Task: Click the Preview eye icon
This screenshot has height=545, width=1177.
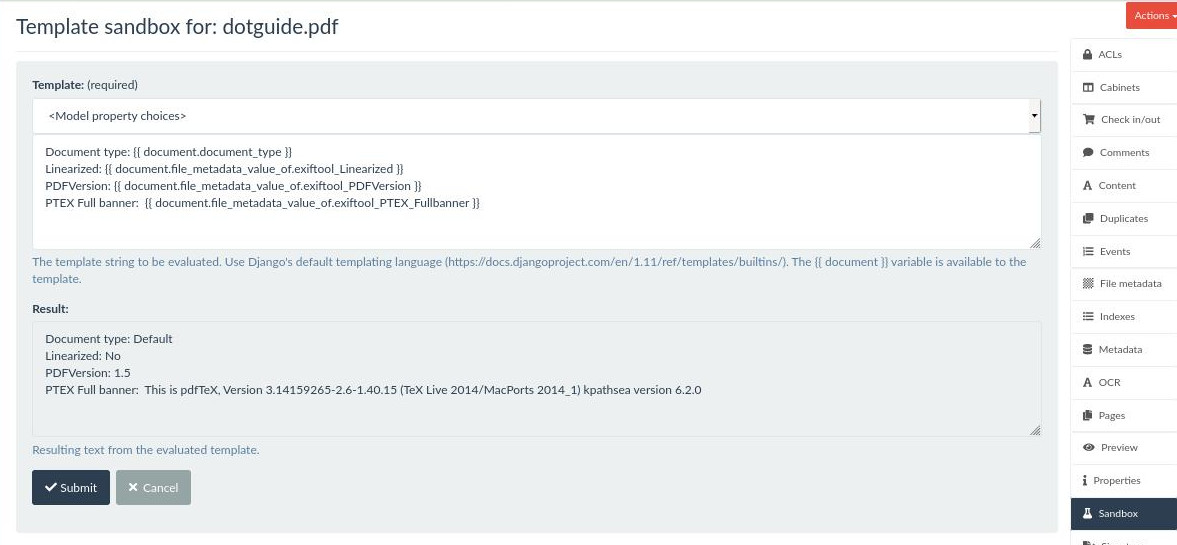Action: [1088, 447]
